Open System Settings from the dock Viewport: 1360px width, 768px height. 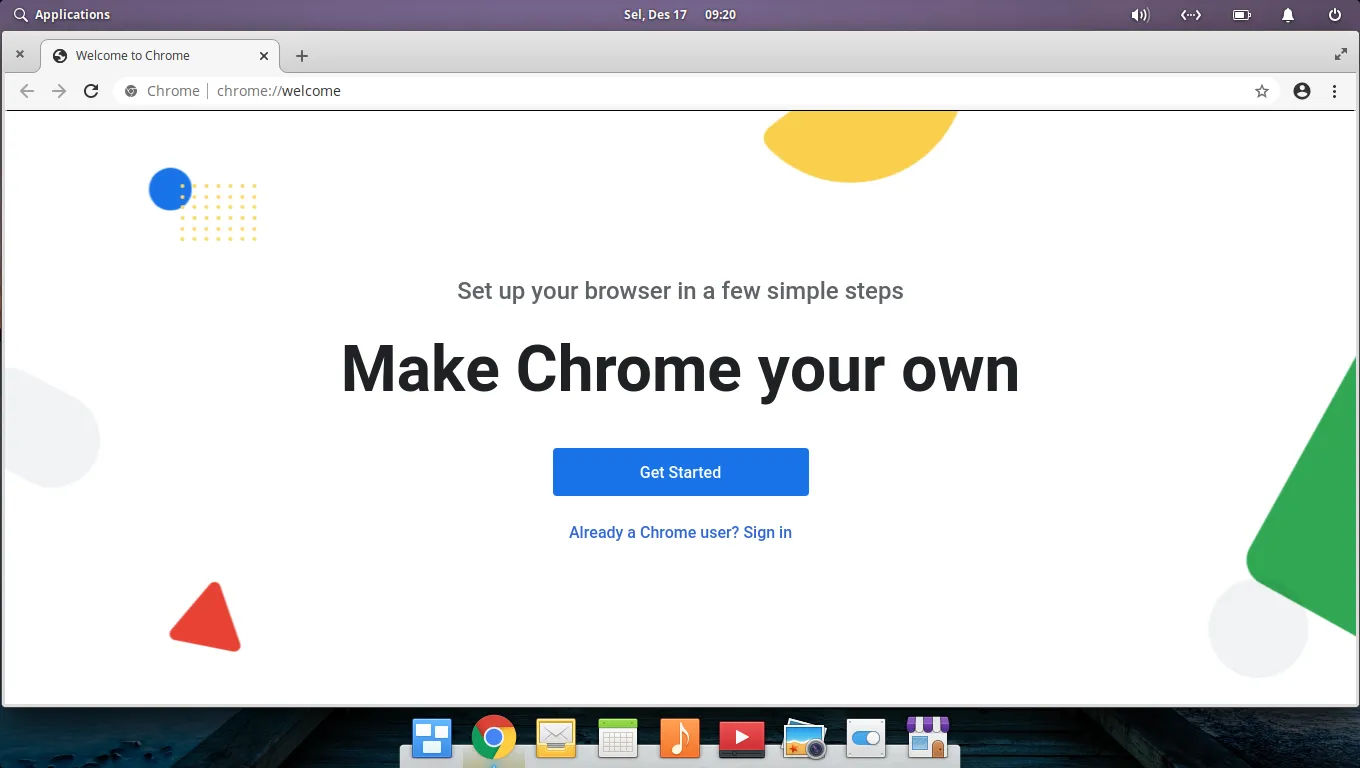click(866, 739)
